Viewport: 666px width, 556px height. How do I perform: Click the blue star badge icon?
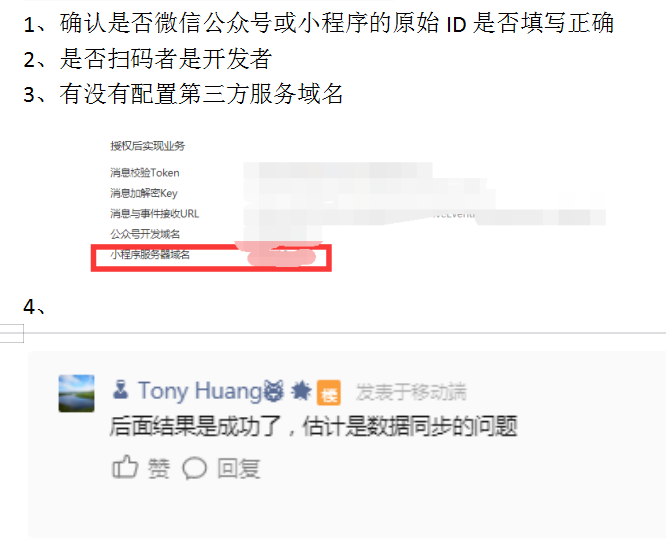pyautogui.click(x=301, y=391)
